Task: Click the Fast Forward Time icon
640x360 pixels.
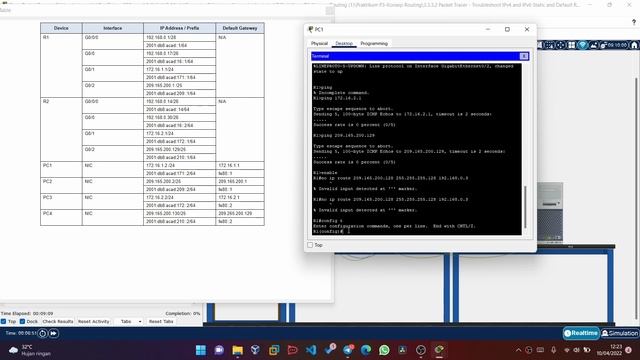Action: pyautogui.click(x=53, y=333)
